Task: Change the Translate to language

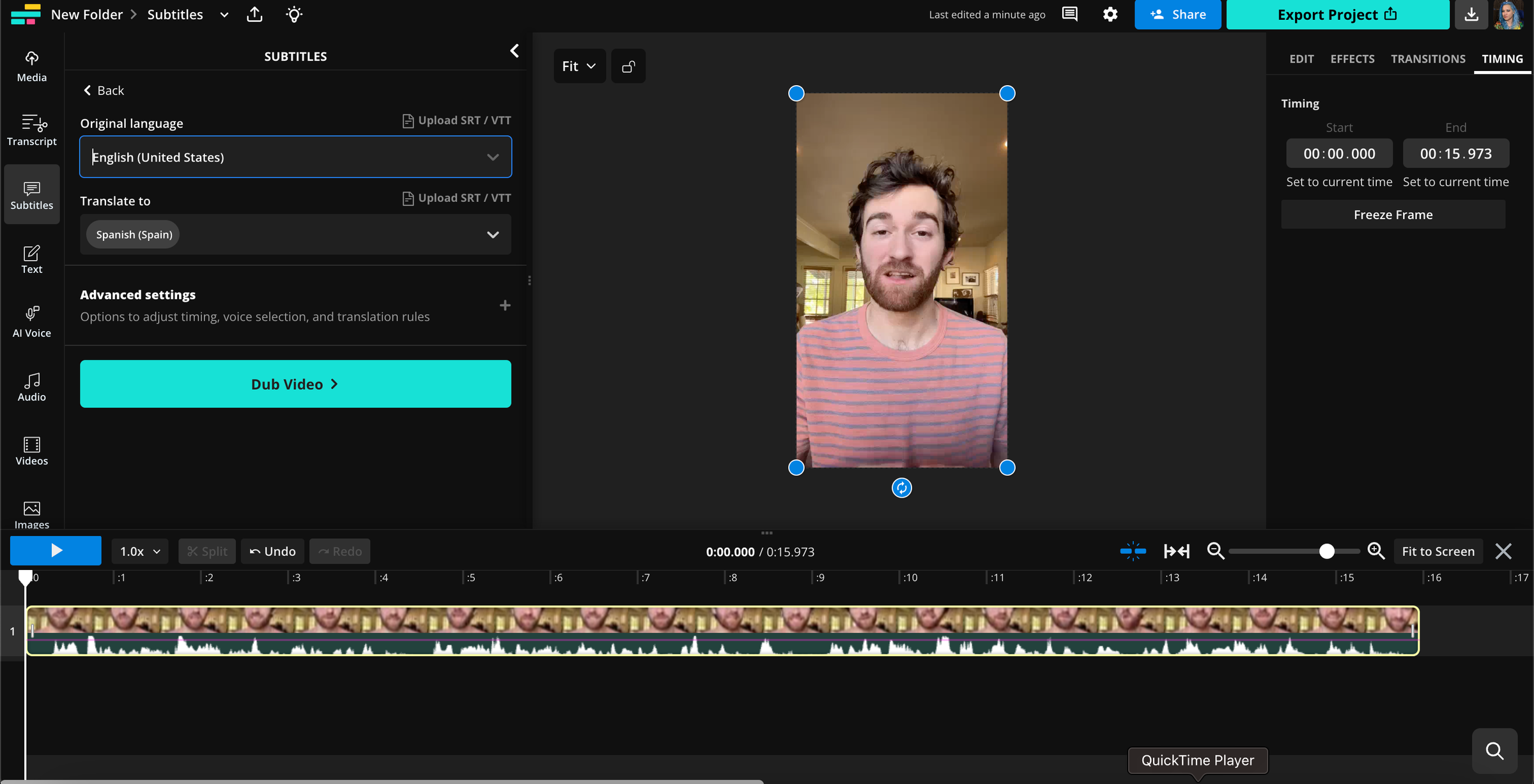Action: pyautogui.click(x=295, y=234)
